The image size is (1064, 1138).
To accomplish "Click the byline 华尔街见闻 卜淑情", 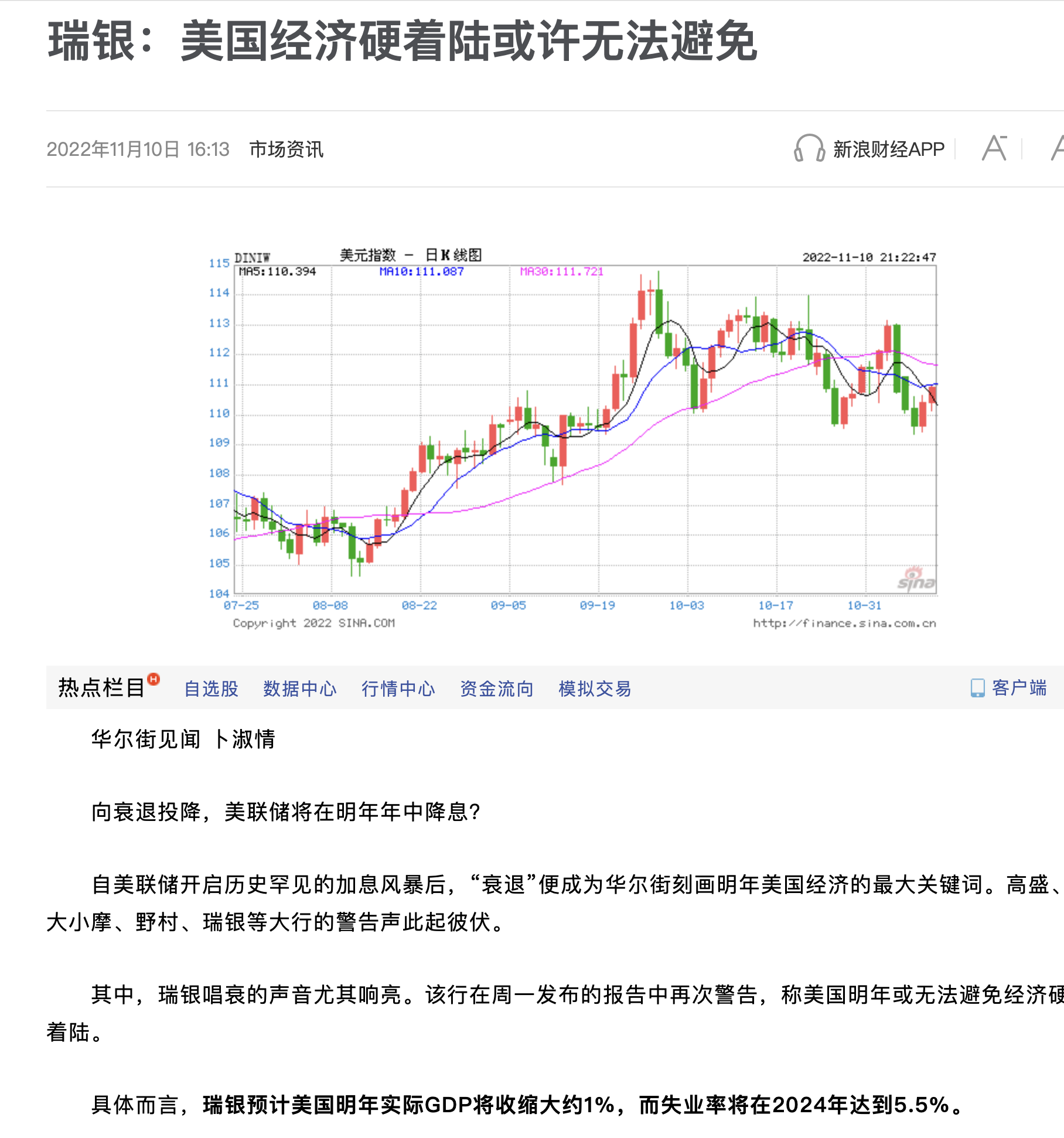I will [183, 739].
